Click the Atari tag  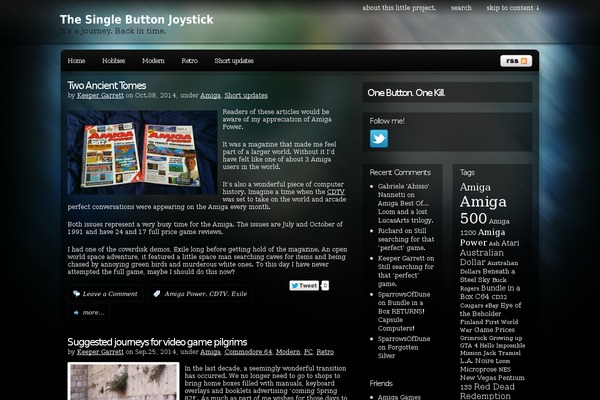(510, 243)
